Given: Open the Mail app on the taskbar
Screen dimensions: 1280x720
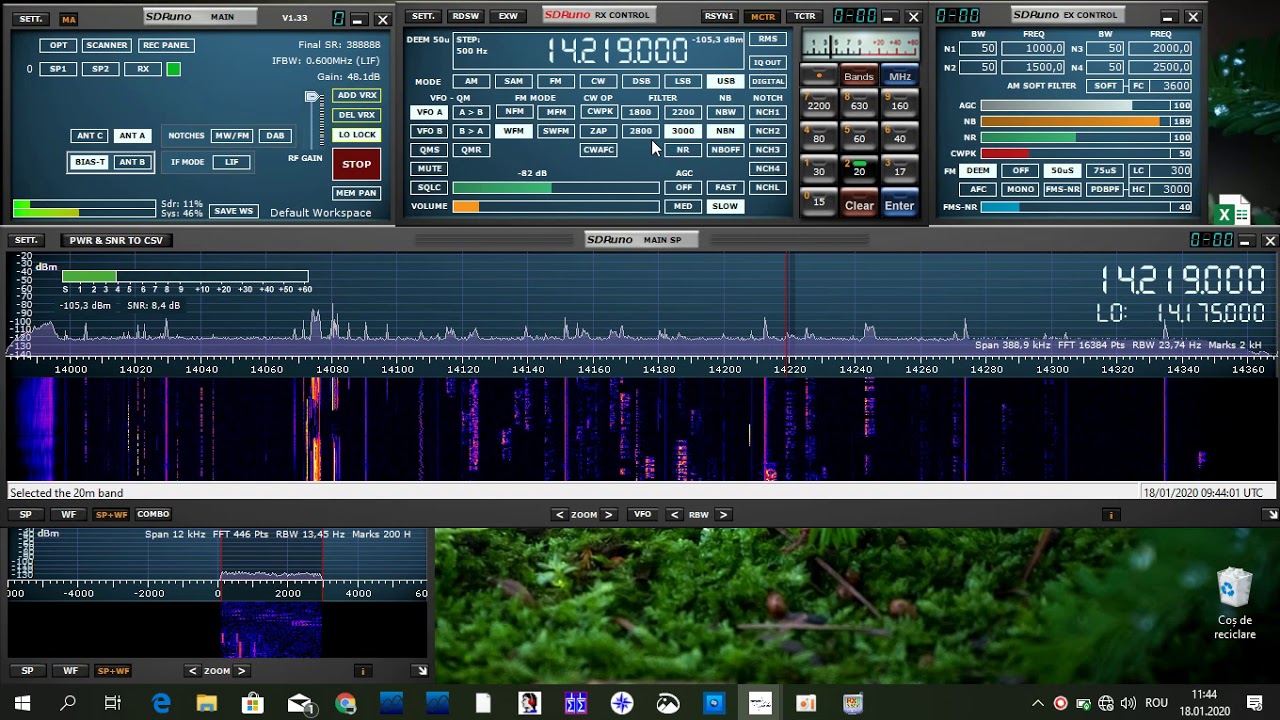Looking at the screenshot, I should 299,703.
